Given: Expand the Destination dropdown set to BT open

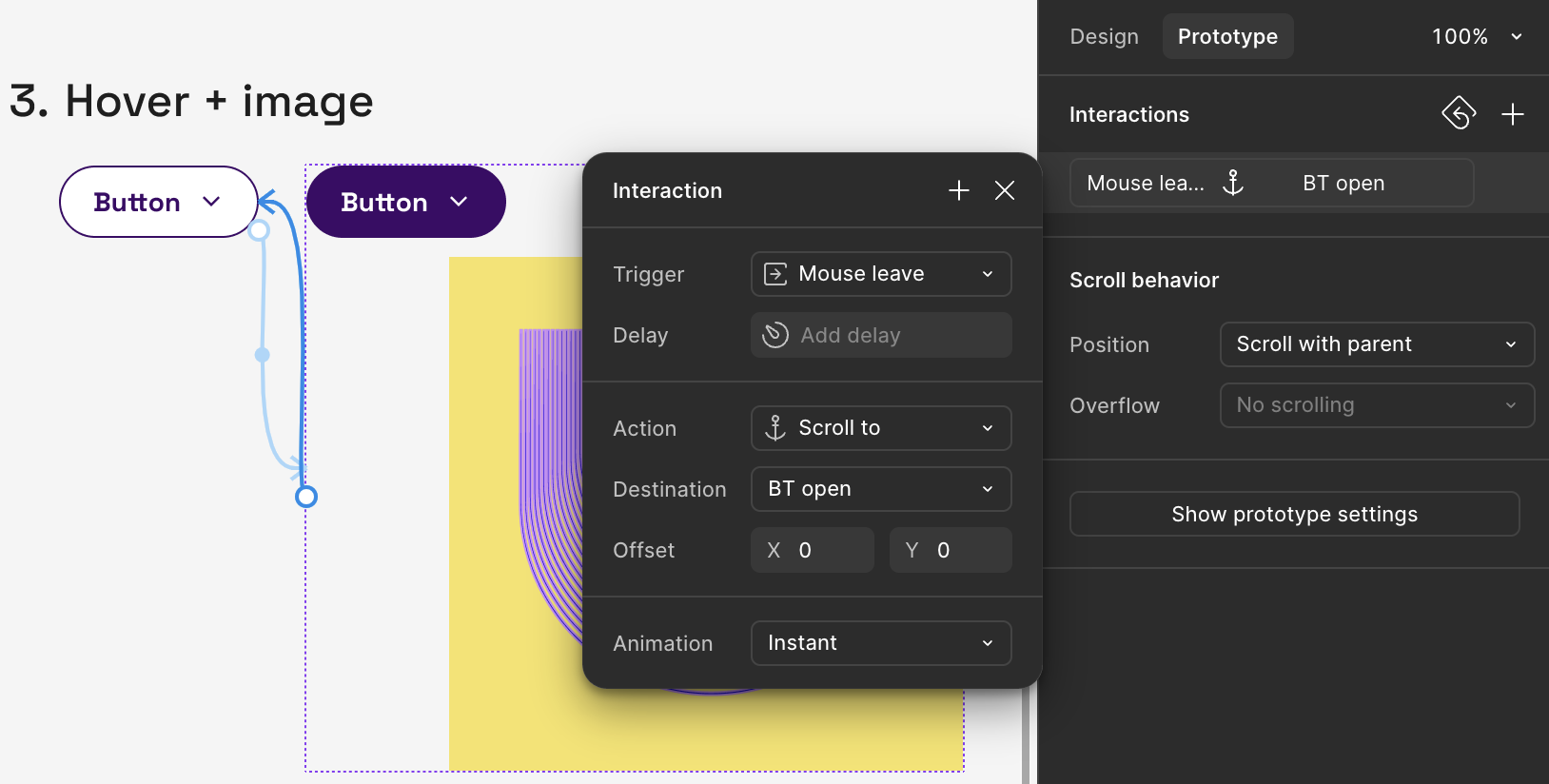Looking at the screenshot, I should [x=880, y=489].
